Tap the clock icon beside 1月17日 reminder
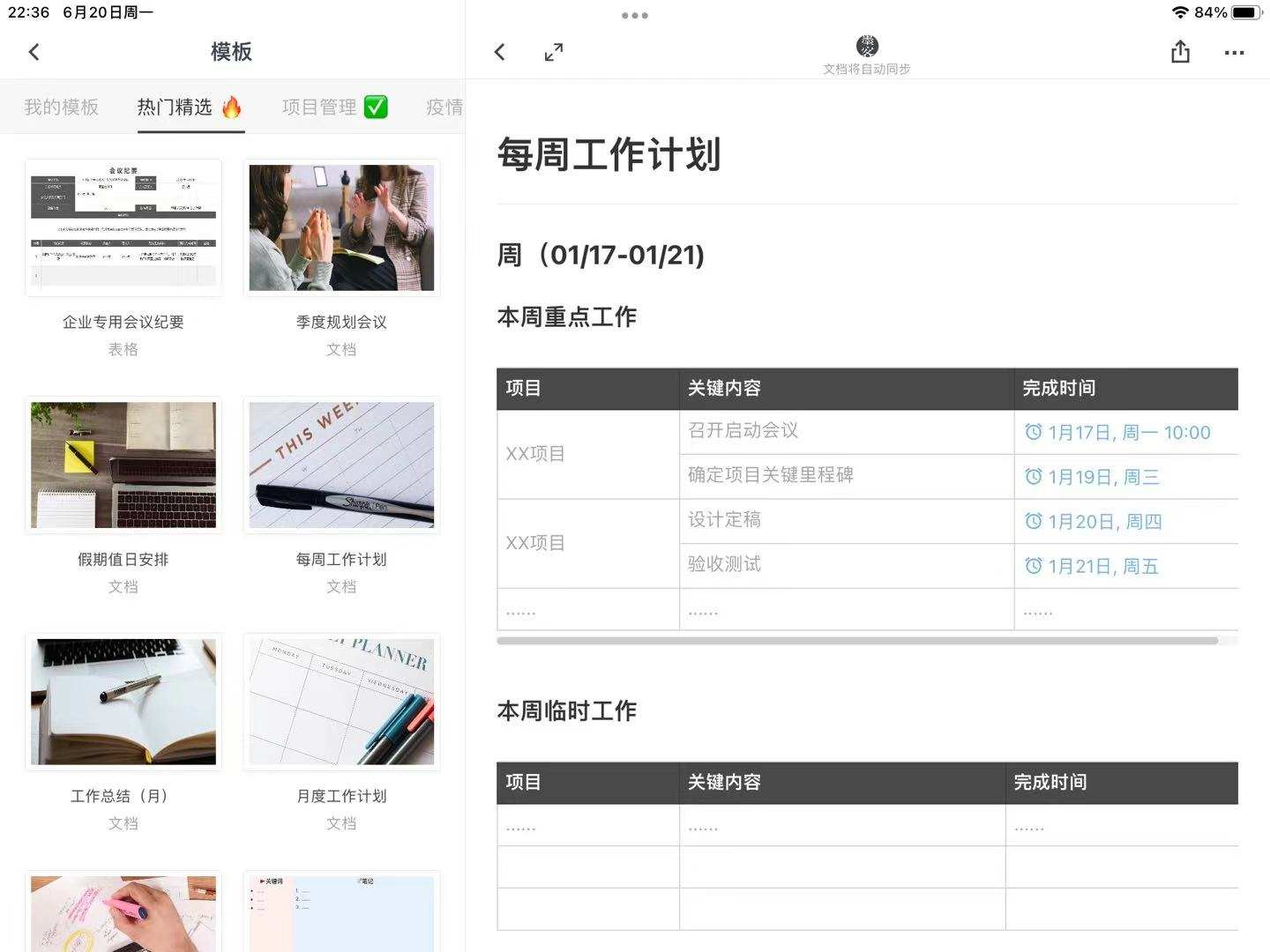1270x952 pixels. (x=1033, y=432)
